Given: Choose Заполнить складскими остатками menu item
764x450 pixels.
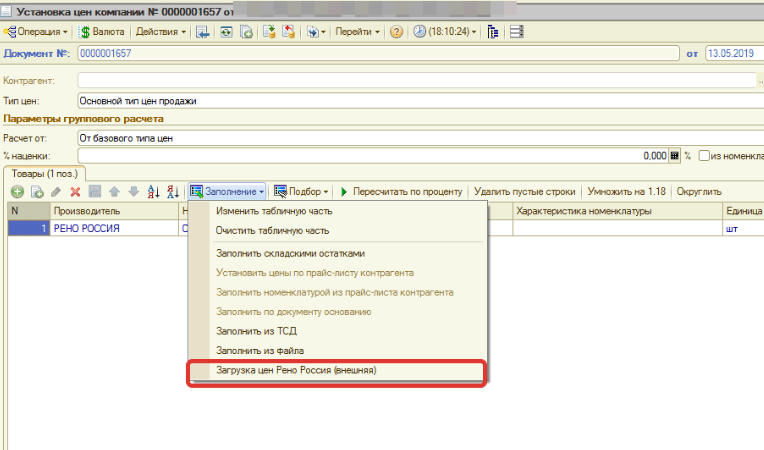Looking at the screenshot, I should [338, 253].
